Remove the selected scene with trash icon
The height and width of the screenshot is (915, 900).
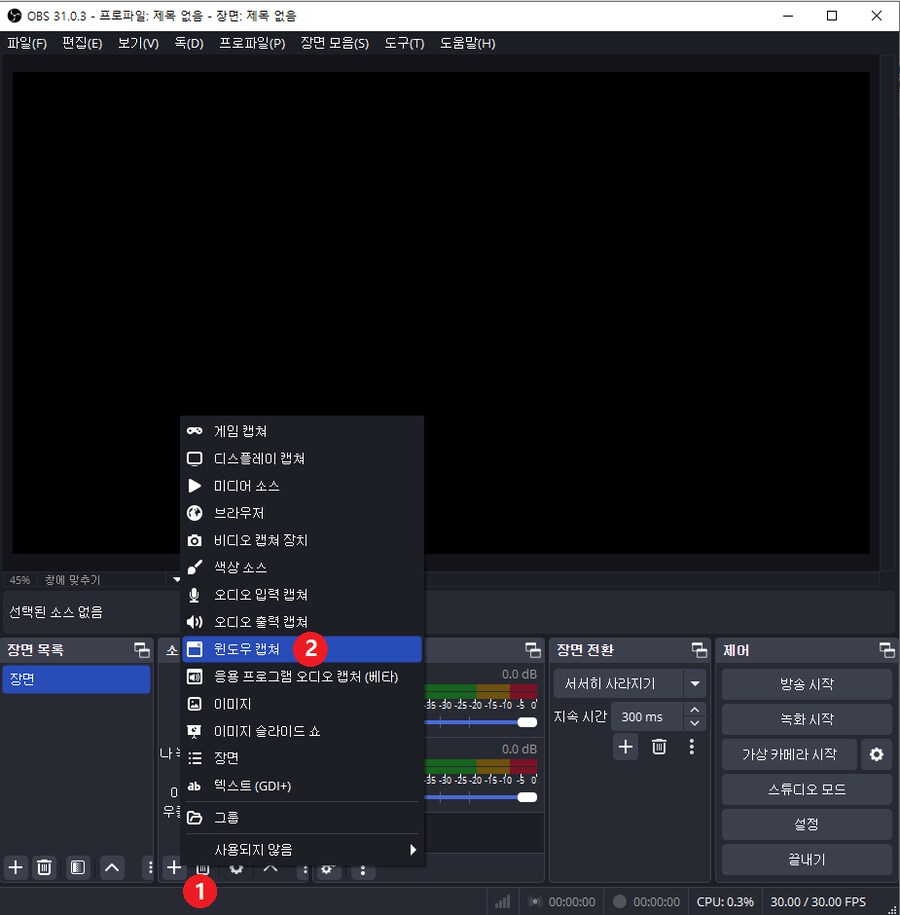[44, 868]
